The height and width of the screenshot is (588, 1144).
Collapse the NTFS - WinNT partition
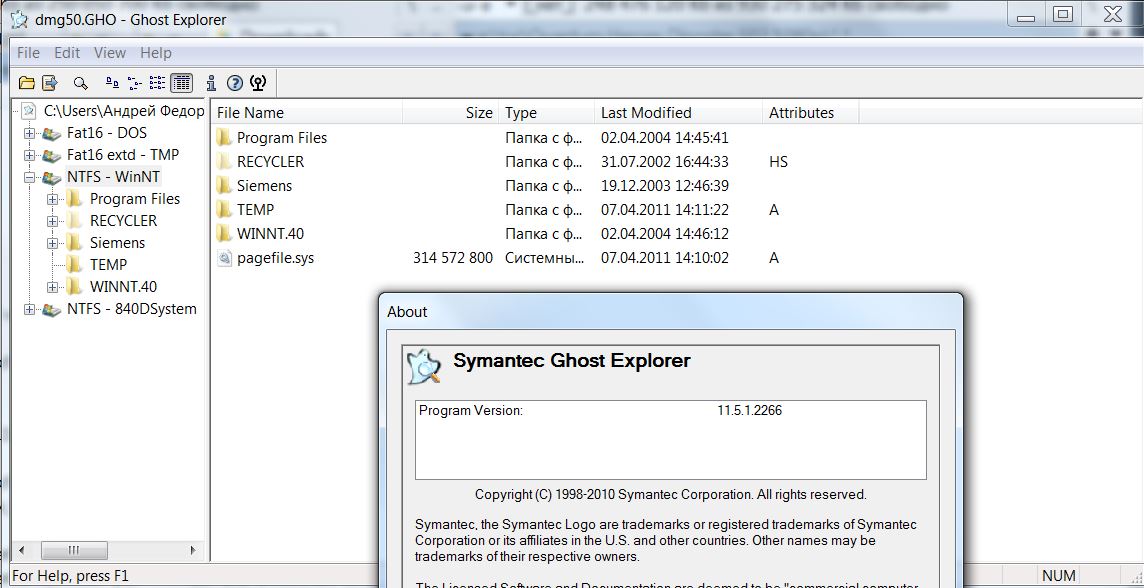[29, 177]
